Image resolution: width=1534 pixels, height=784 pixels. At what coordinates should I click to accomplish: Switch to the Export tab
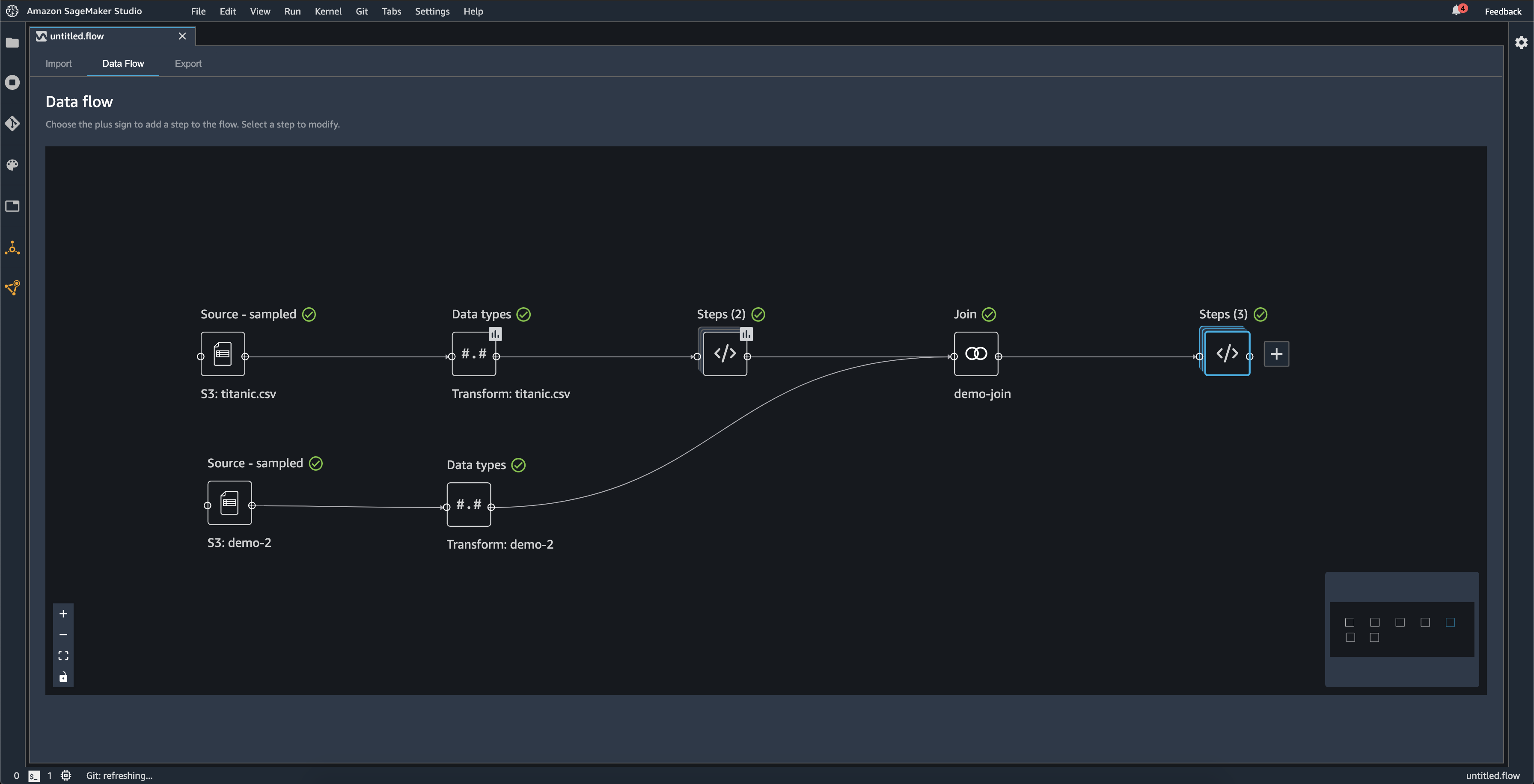point(188,62)
